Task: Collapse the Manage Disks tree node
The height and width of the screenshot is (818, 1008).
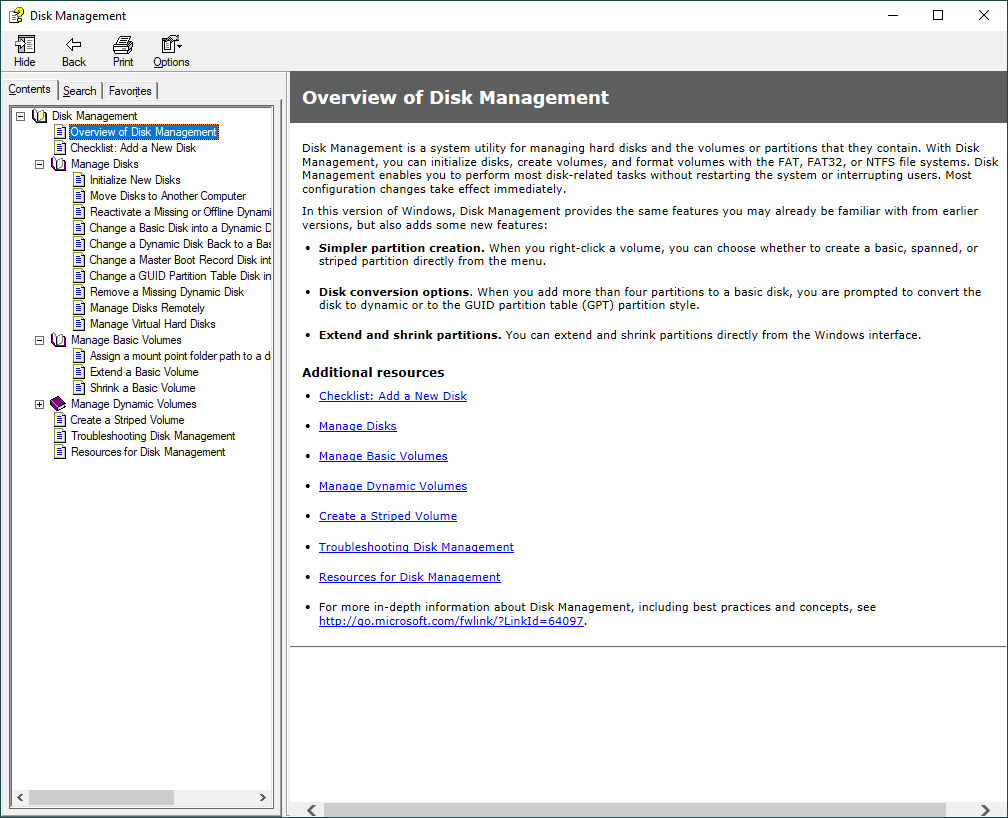Action: (x=40, y=164)
